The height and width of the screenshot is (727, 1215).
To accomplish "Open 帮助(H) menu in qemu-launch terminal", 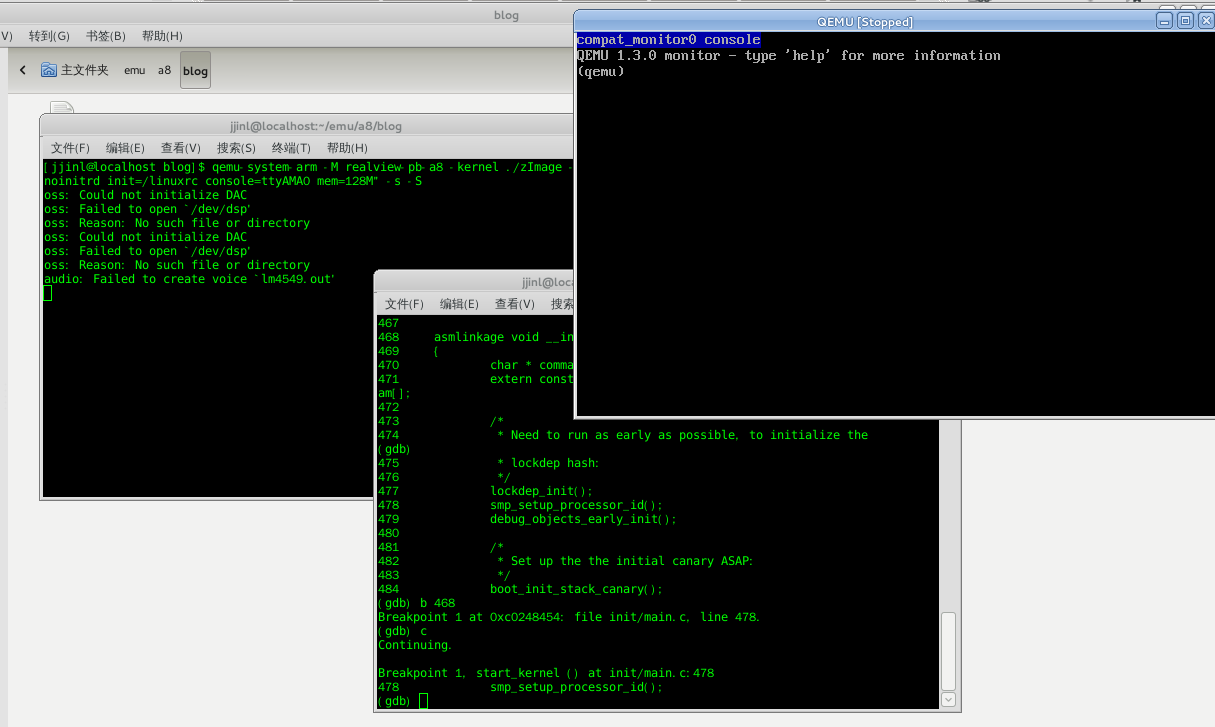I will coord(347,148).
